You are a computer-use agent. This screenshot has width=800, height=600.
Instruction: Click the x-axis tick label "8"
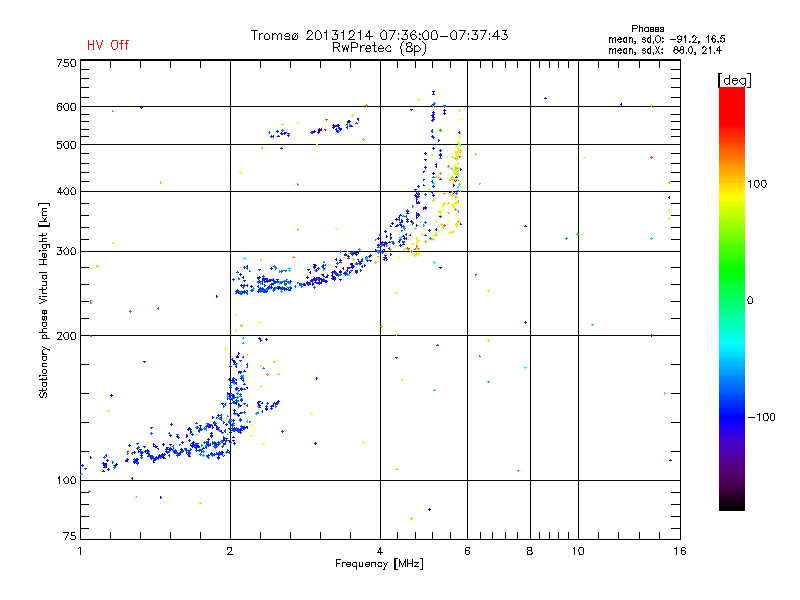point(530,551)
